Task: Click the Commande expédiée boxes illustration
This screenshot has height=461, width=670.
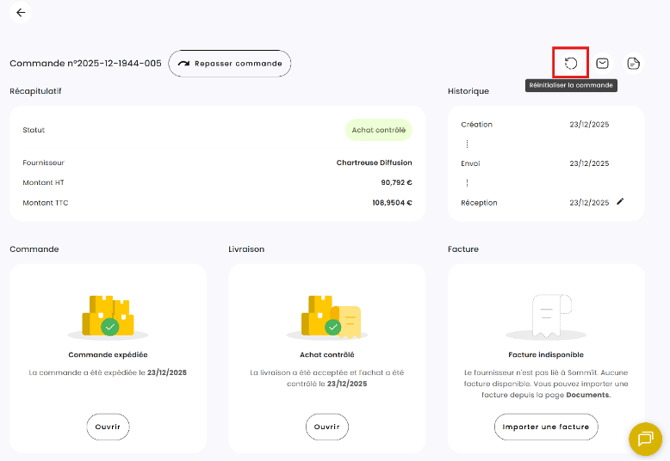Action: click(x=108, y=317)
